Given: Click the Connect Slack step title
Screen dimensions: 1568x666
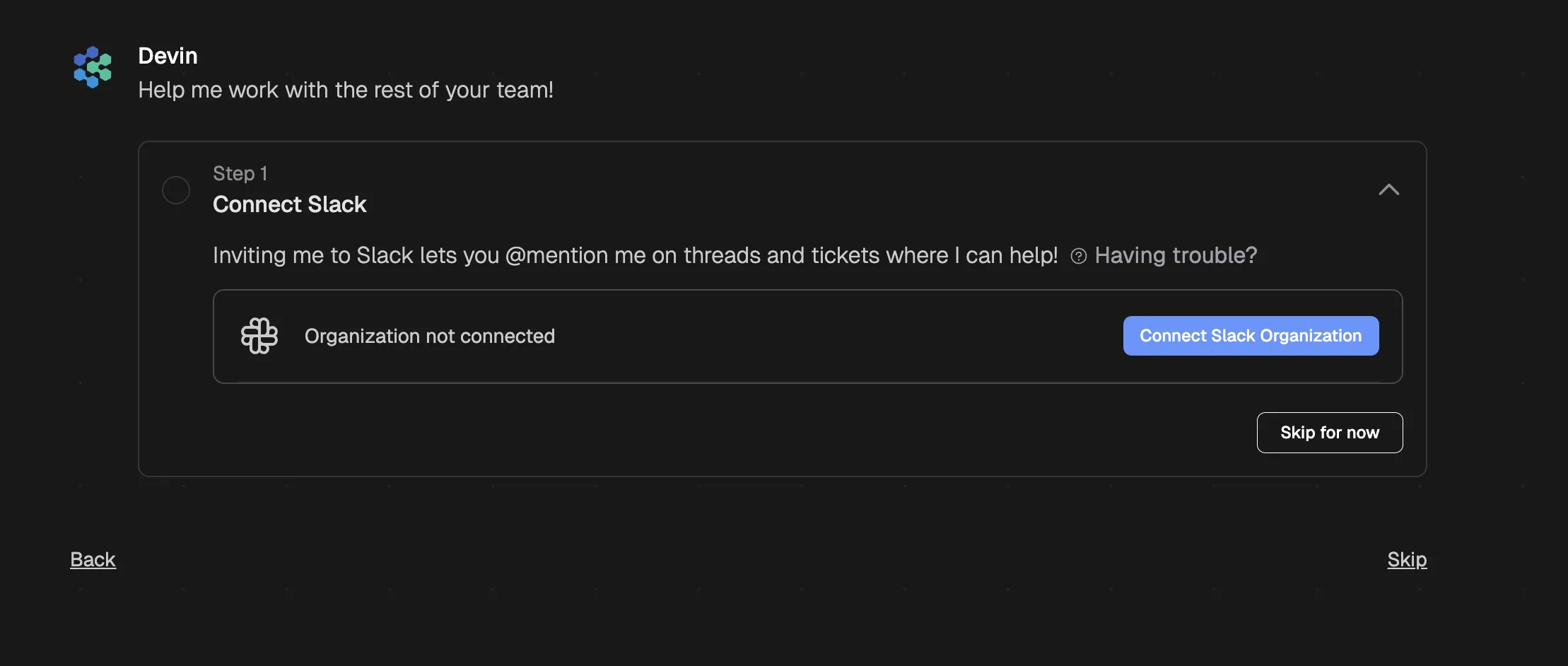Looking at the screenshot, I should (x=290, y=204).
